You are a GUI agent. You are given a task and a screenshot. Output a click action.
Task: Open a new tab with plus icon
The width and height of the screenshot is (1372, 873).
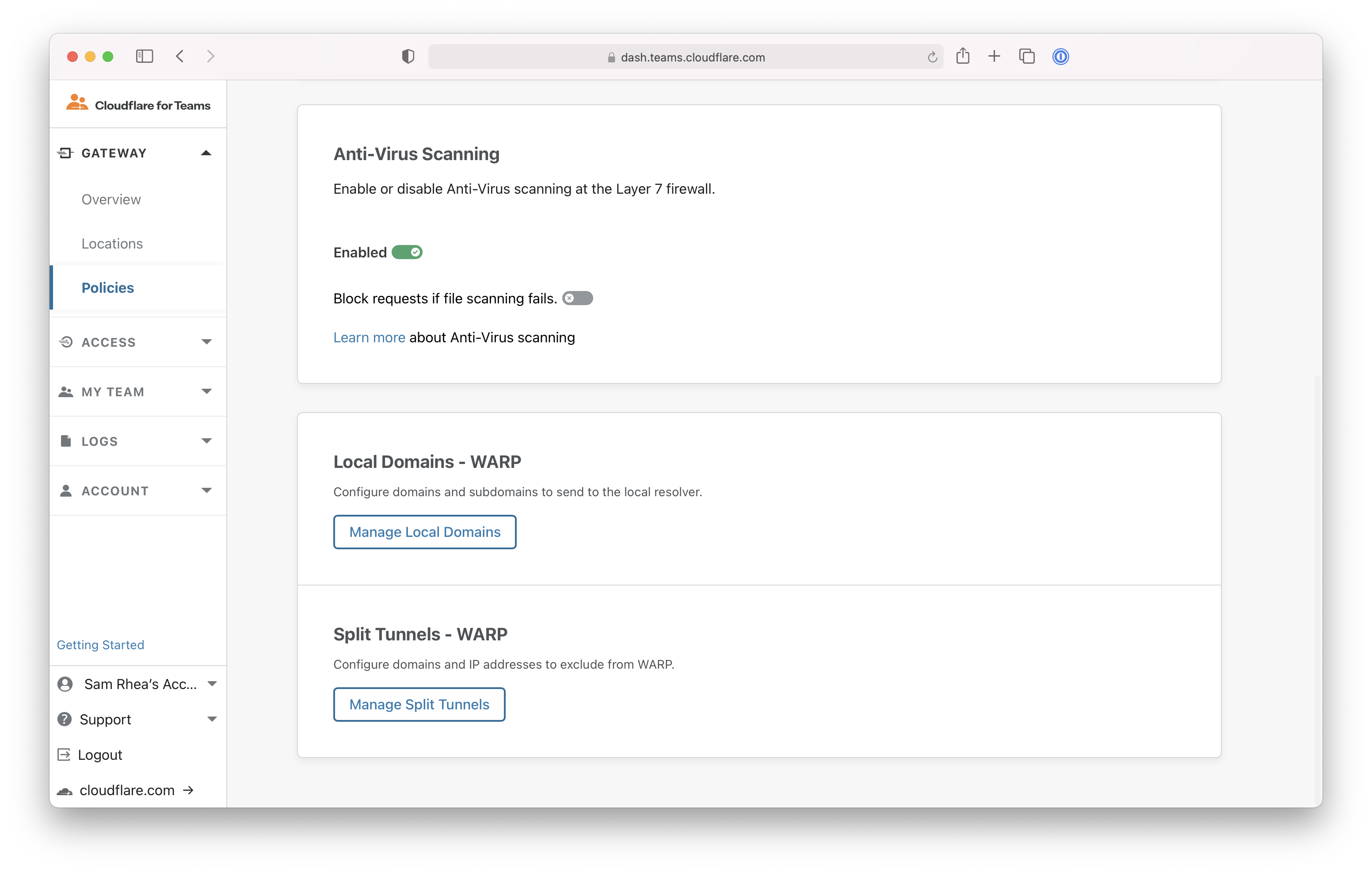point(994,57)
